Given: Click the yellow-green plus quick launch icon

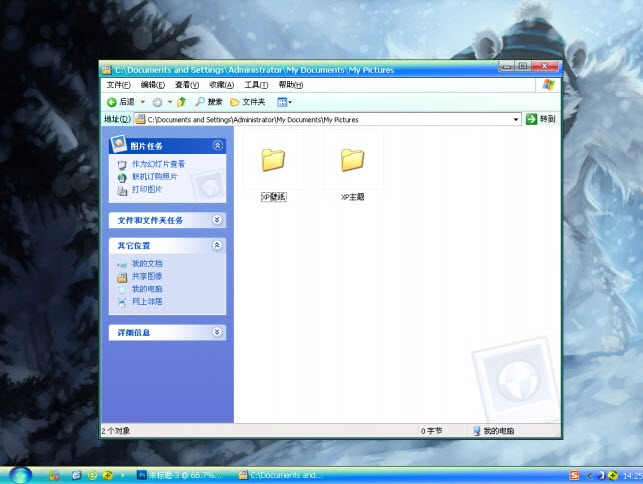Looking at the screenshot, I should 107,475.
